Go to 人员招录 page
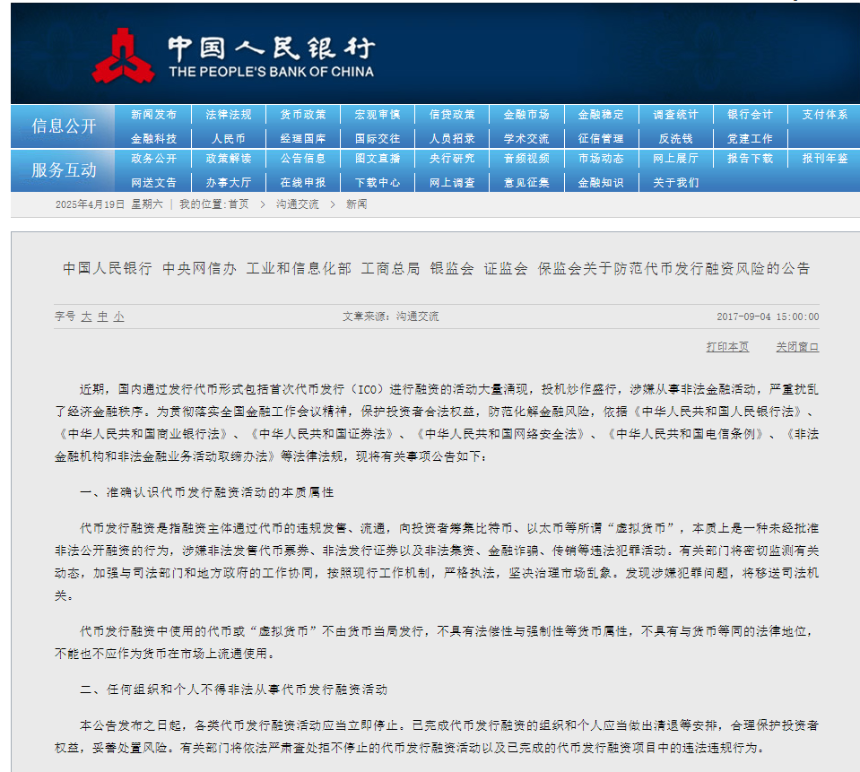 452,139
